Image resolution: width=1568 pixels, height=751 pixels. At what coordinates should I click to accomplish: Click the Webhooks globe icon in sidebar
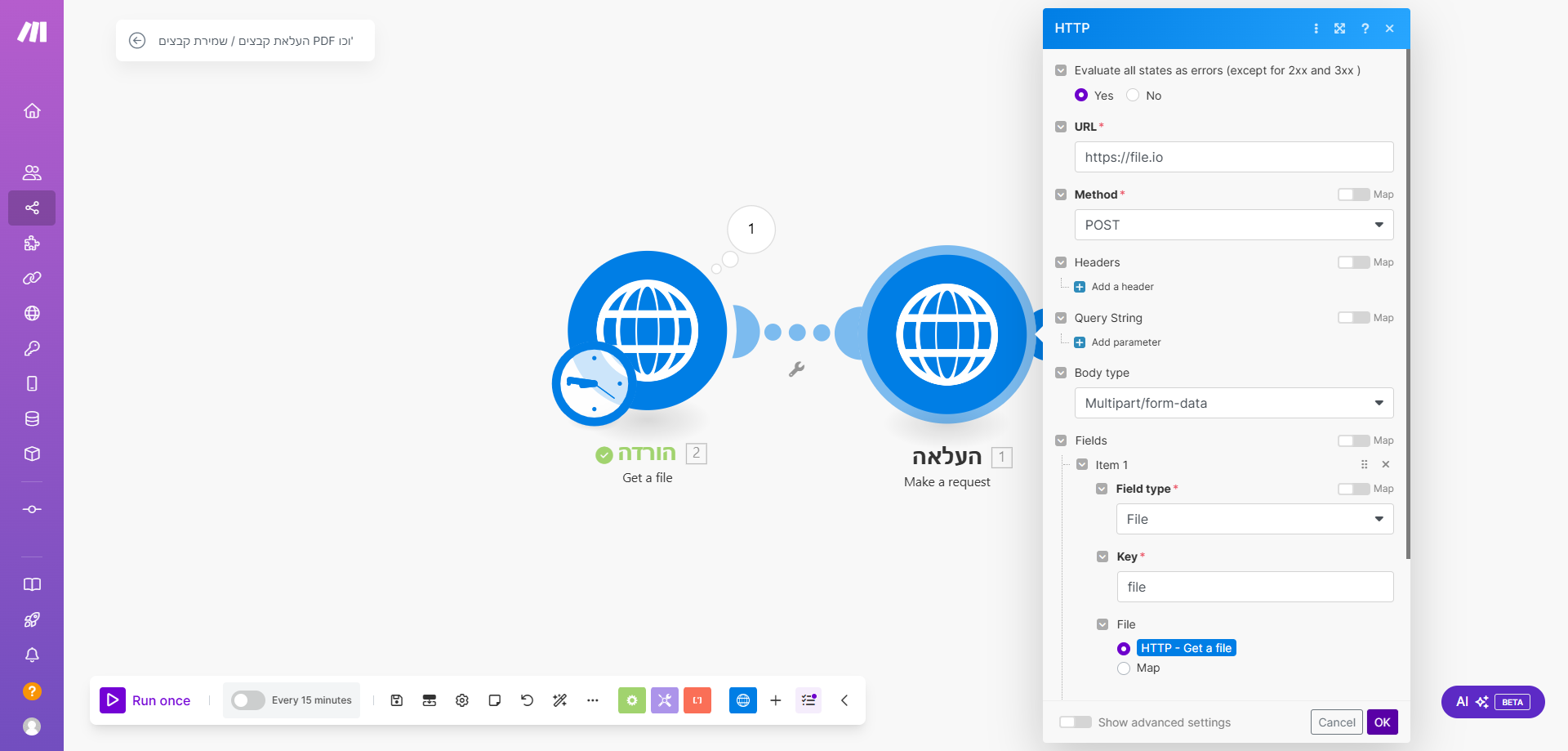click(32, 314)
